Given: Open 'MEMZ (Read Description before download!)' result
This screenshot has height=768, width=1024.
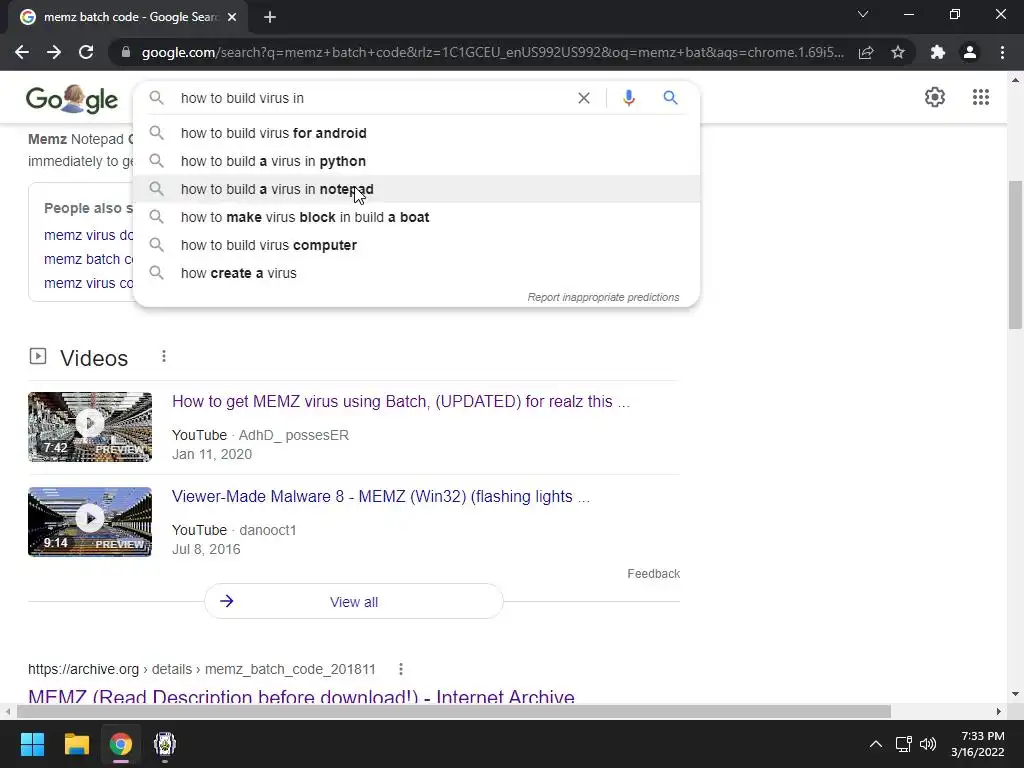Looking at the screenshot, I should coord(301,696).
